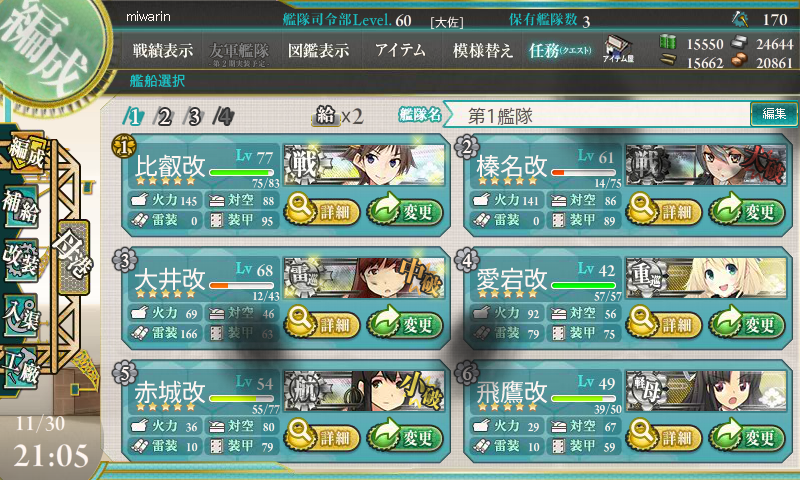Open 図鑑表示 encyclopedia menu
Viewport: 800px width, 480px height.
319,50
